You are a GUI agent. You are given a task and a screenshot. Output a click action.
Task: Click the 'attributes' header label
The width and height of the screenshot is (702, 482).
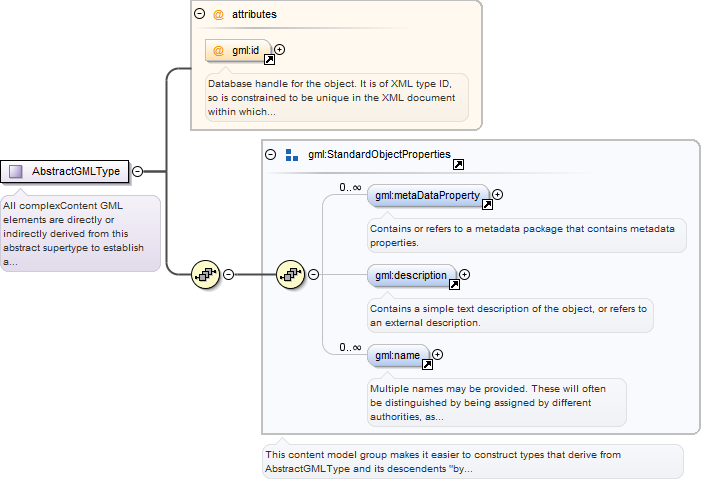[254, 14]
